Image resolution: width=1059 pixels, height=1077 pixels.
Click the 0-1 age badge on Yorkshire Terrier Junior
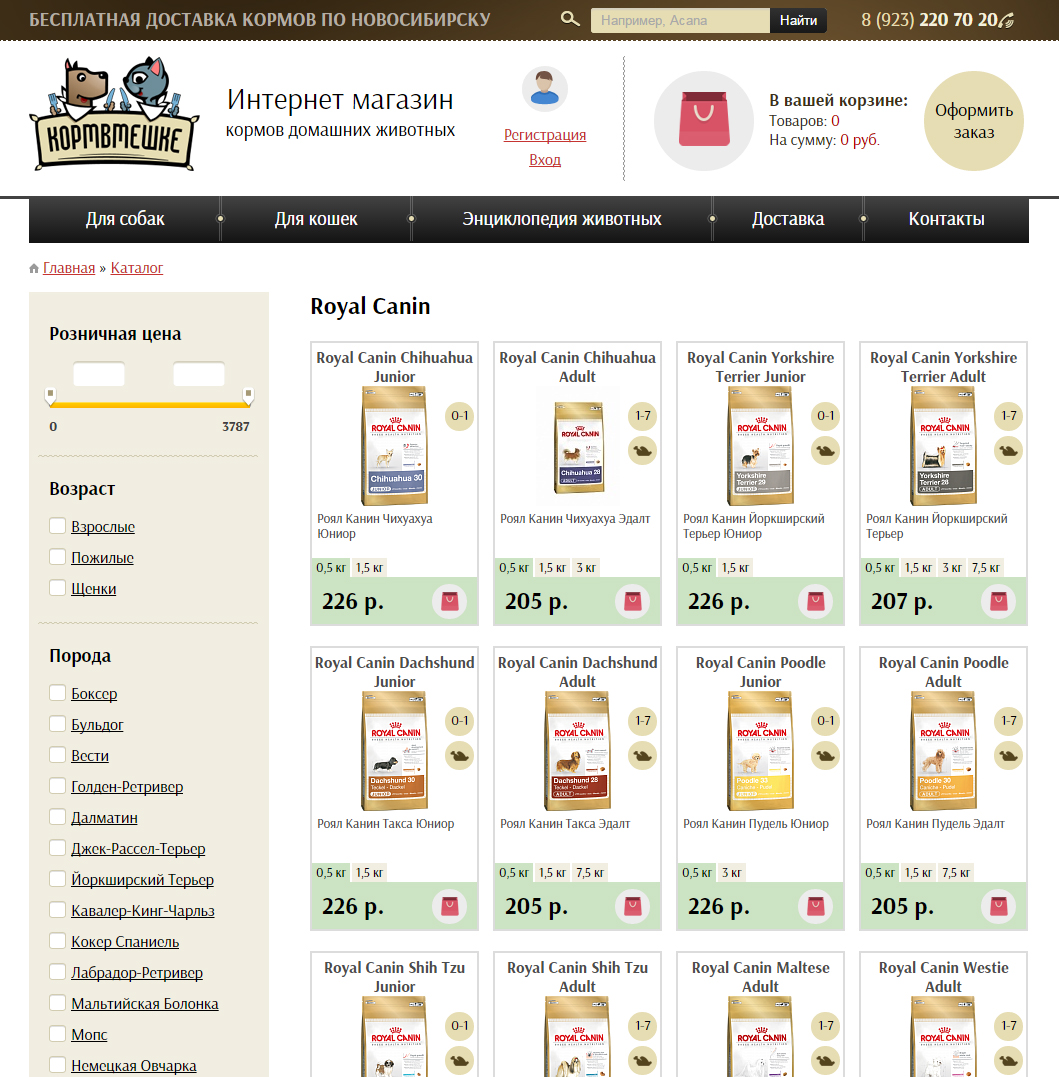[x=825, y=416]
